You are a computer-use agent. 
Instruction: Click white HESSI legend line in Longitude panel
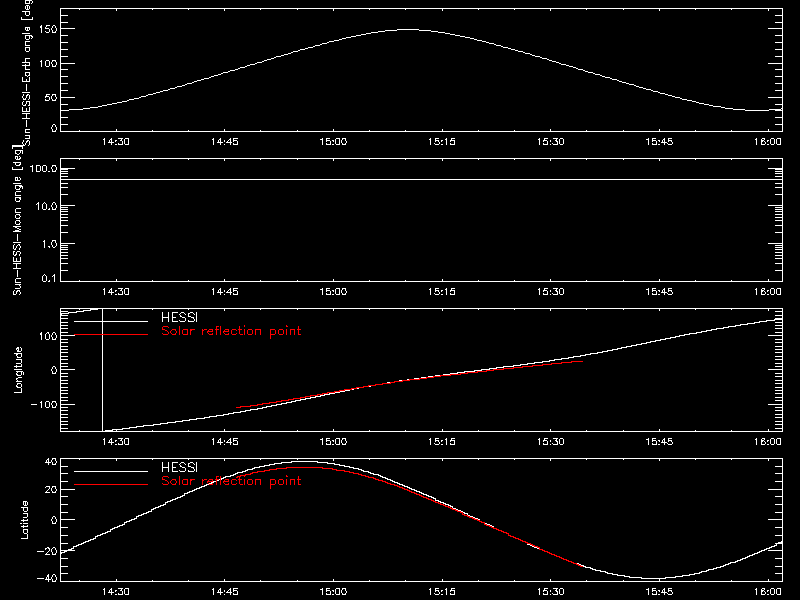tap(111, 321)
